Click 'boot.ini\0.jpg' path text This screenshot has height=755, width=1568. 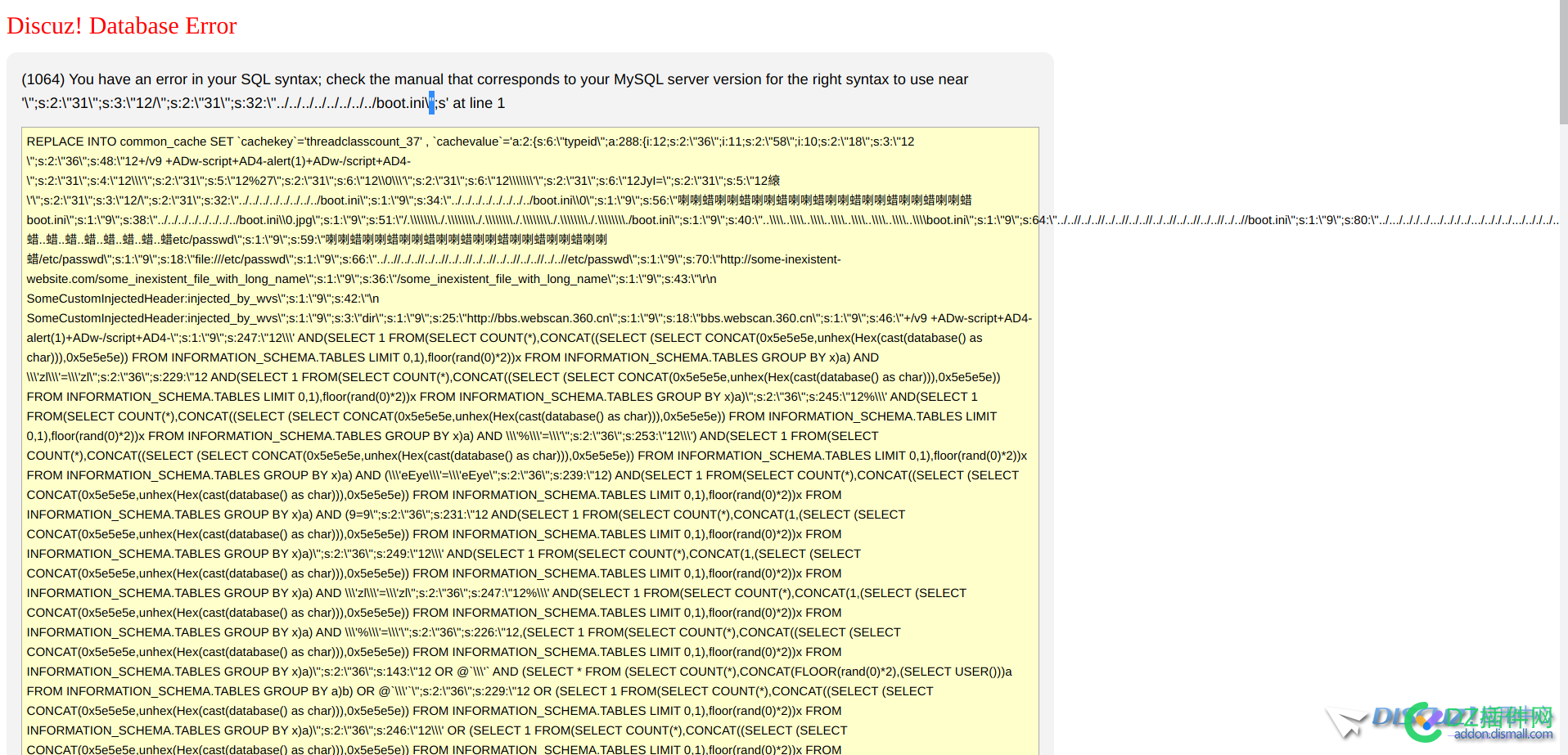(x=276, y=220)
